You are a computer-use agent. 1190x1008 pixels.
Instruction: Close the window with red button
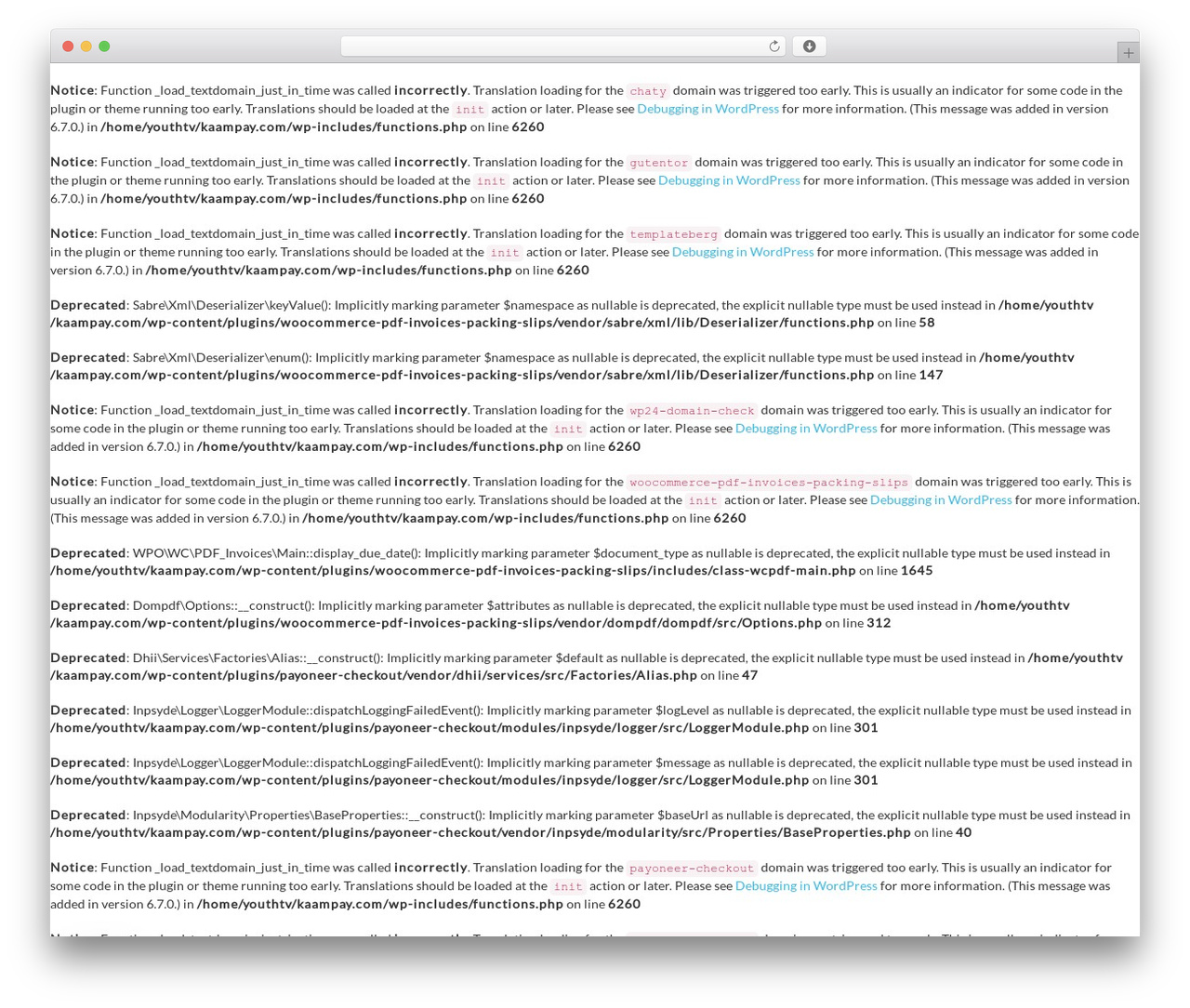coord(68,46)
